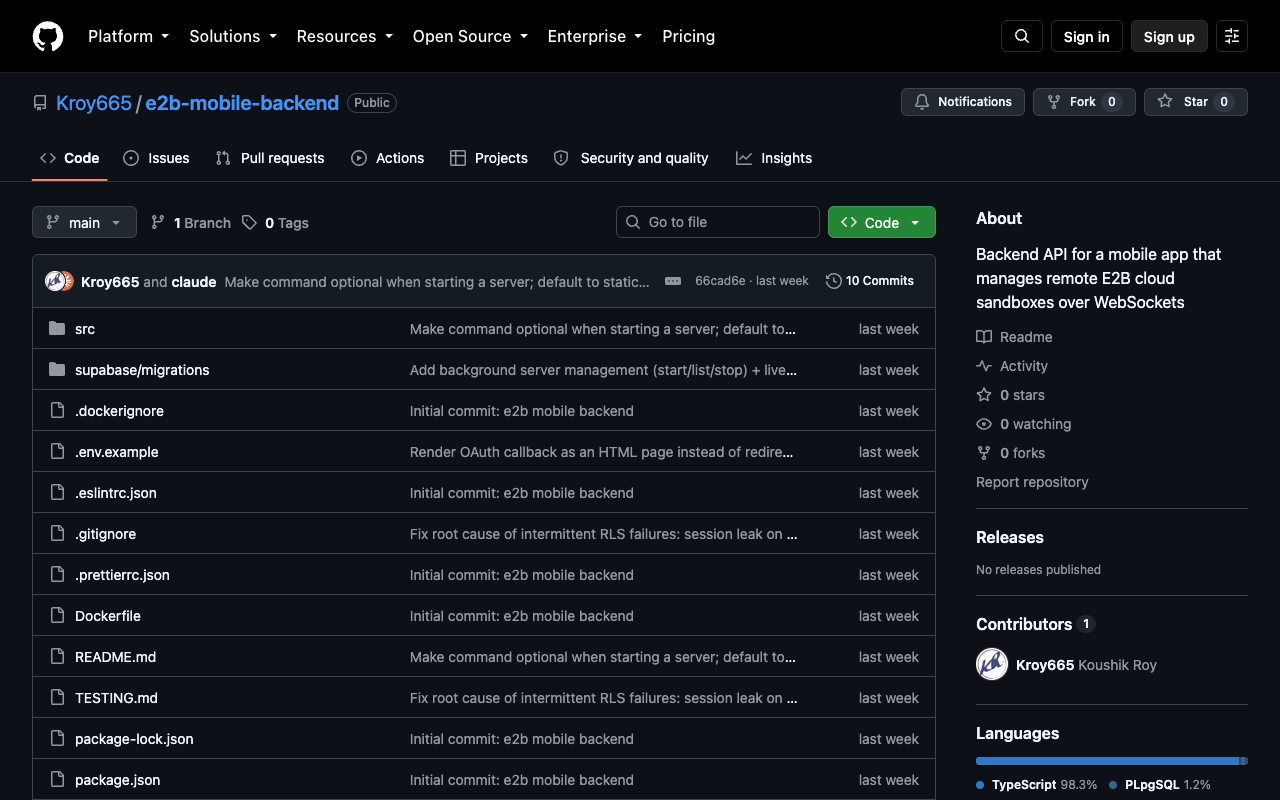Screen dimensions: 1280x800
Task: Open the Insights tab
Action: [774, 158]
